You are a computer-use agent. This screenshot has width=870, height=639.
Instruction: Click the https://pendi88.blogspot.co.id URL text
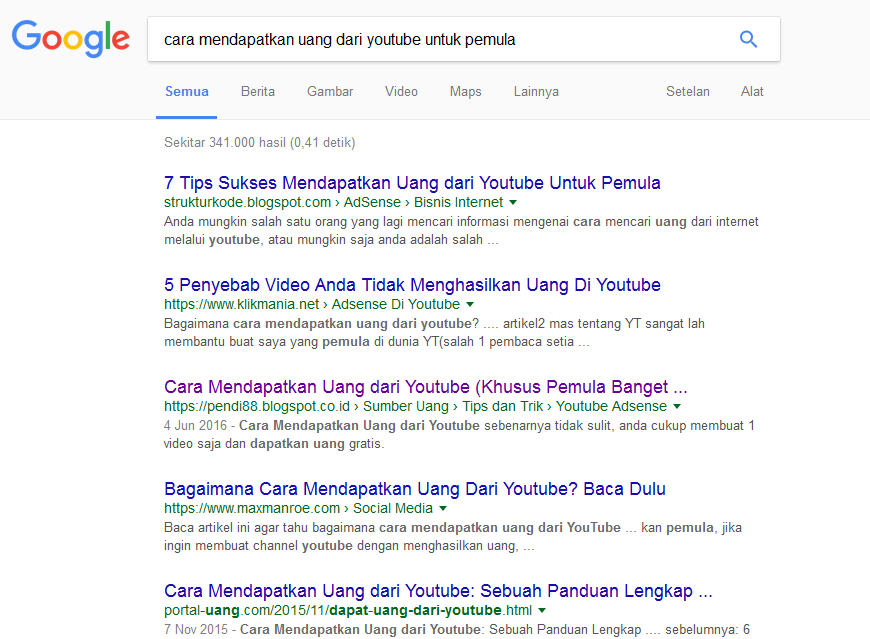257,407
